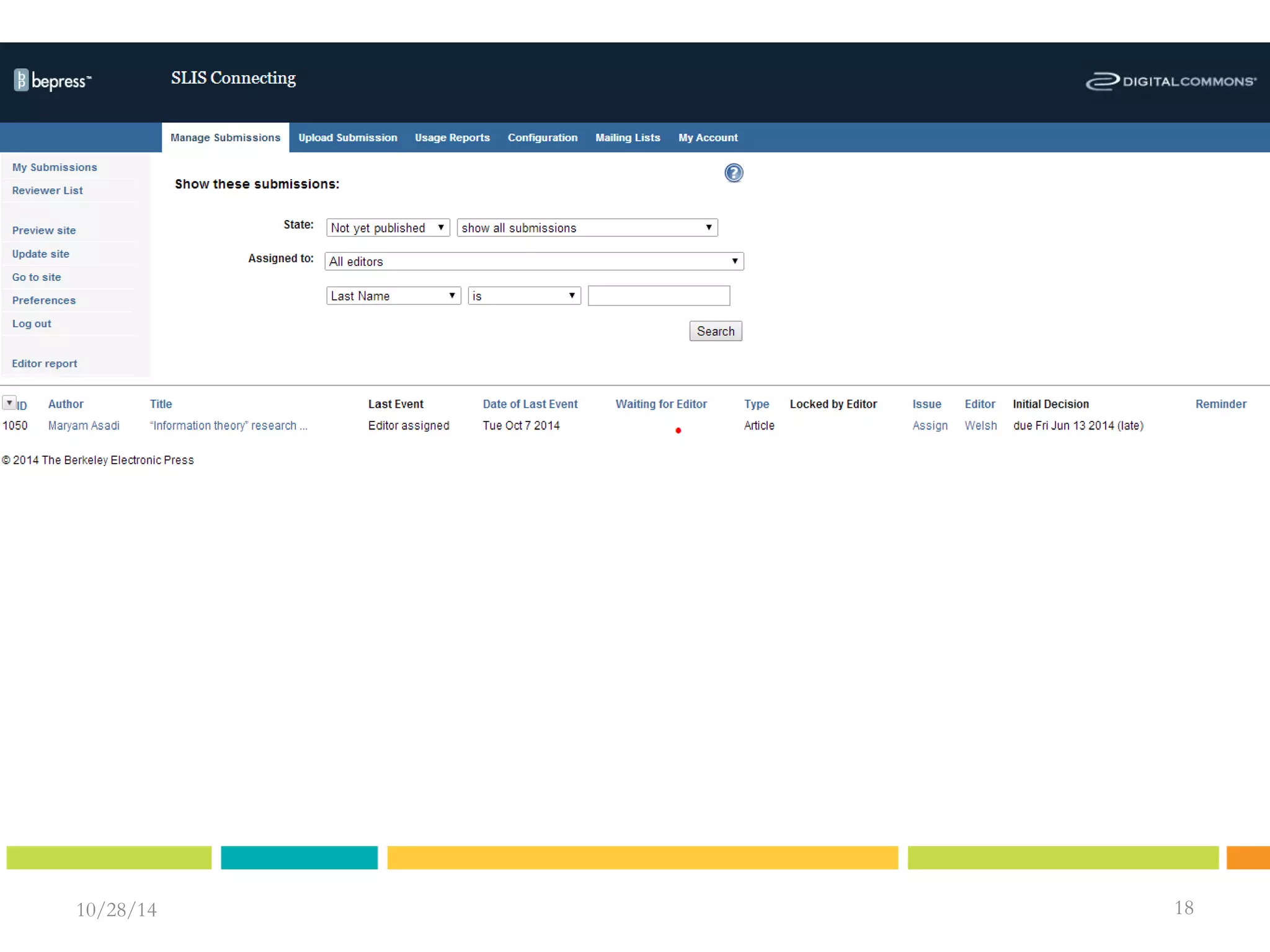Expand the 'show all submissions' dropdown

587,227
